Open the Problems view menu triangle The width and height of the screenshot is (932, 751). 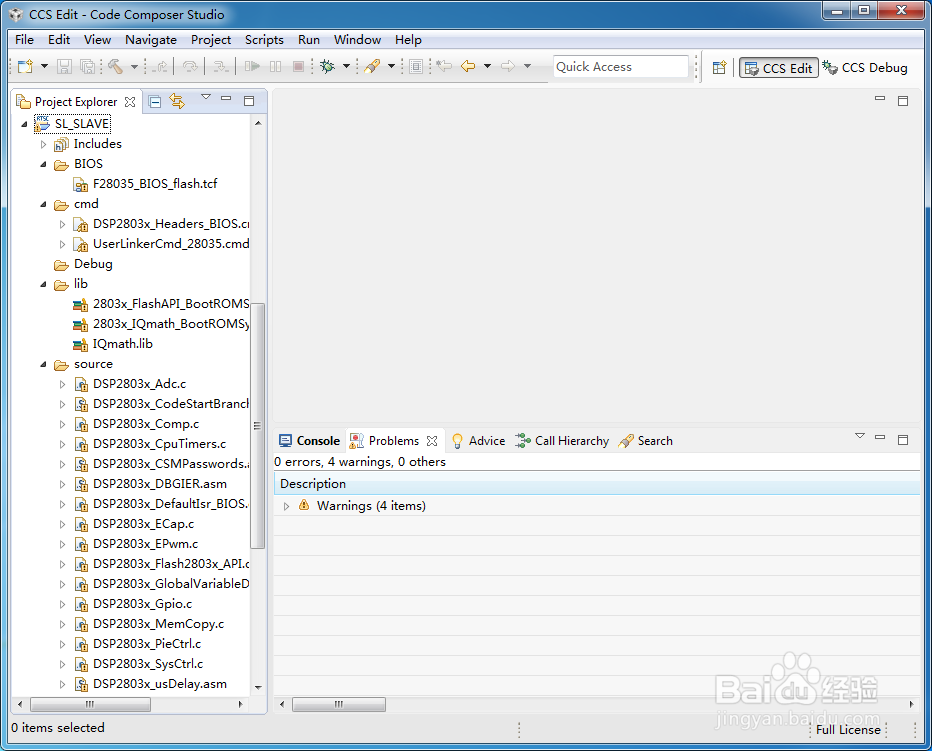pos(859,436)
